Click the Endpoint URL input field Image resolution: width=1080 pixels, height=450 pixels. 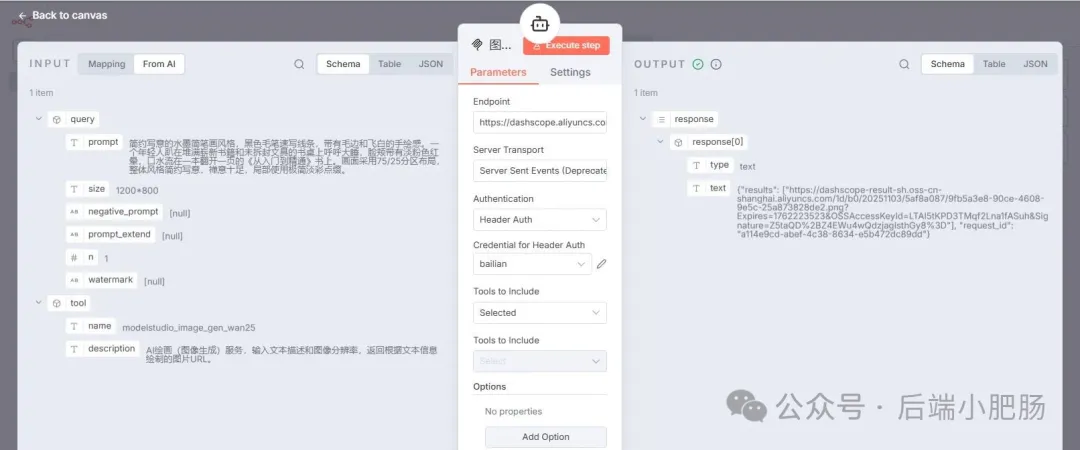tap(539, 122)
